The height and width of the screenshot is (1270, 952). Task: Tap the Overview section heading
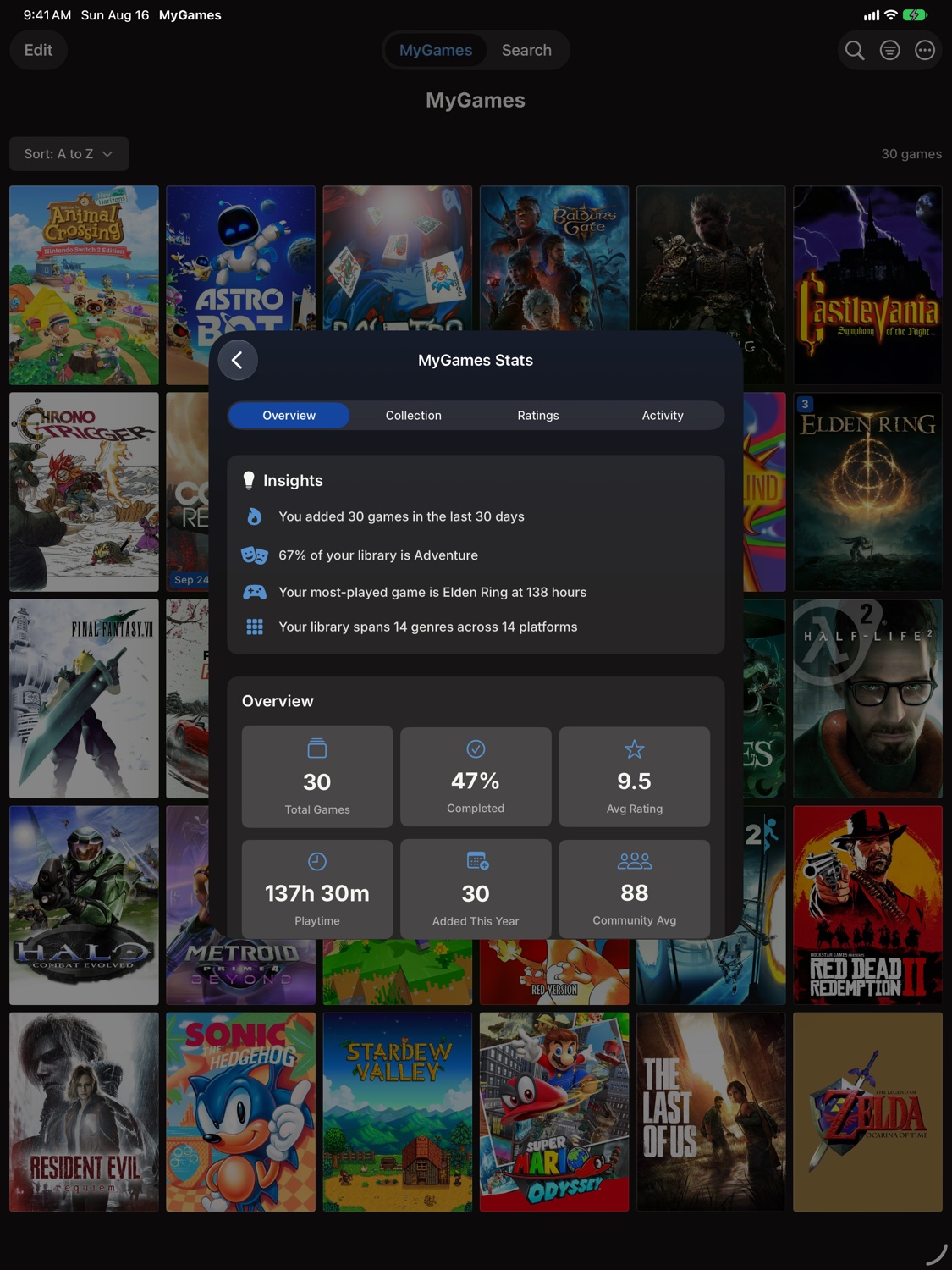pyautogui.click(x=278, y=701)
